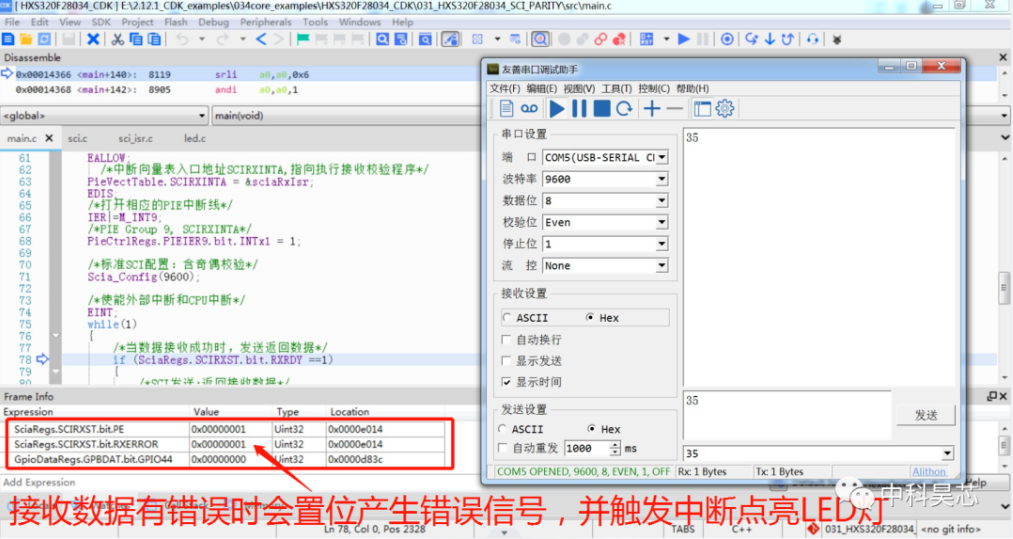This screenshot has height=539, width=1013.
Task: Click the refresh circular arrow in the serial tool
Action: (624, 109)
